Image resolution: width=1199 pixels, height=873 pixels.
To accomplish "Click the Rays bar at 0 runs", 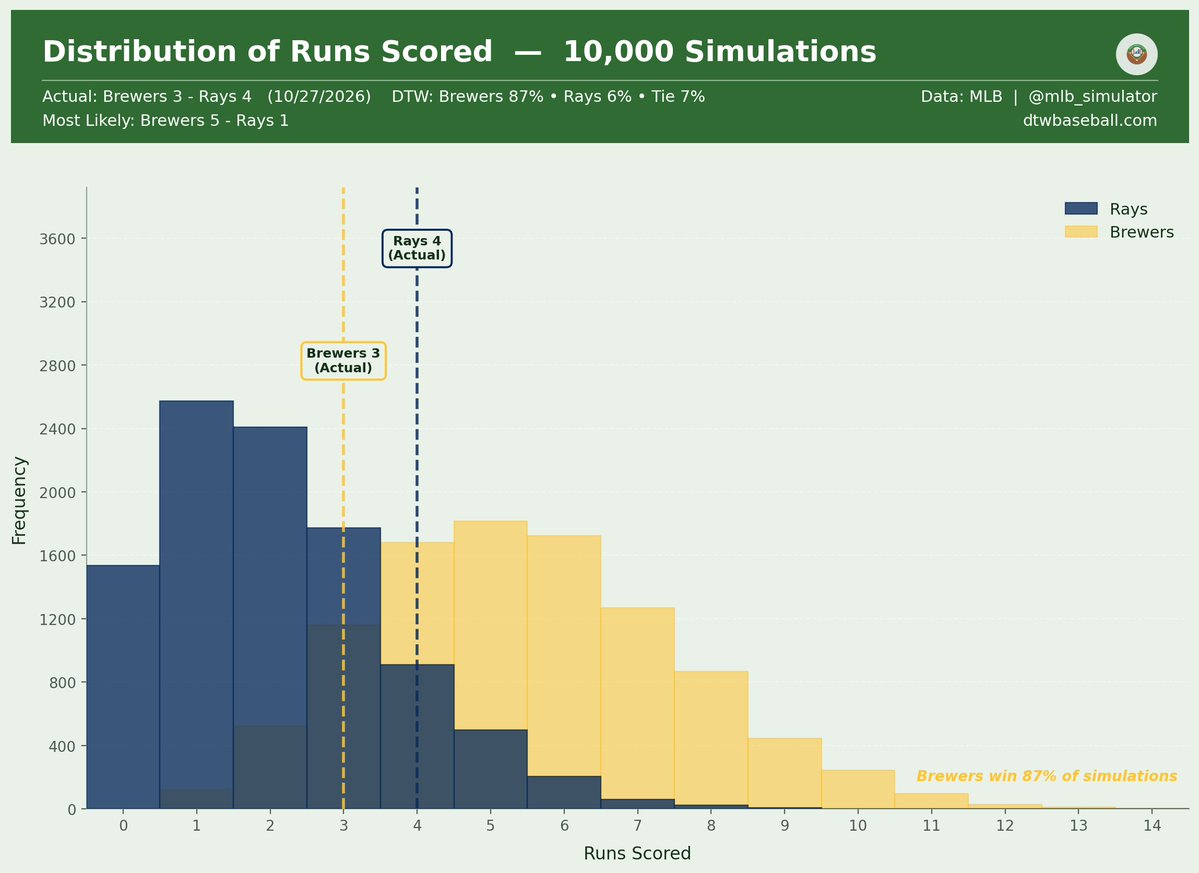I will coord(123,686).
